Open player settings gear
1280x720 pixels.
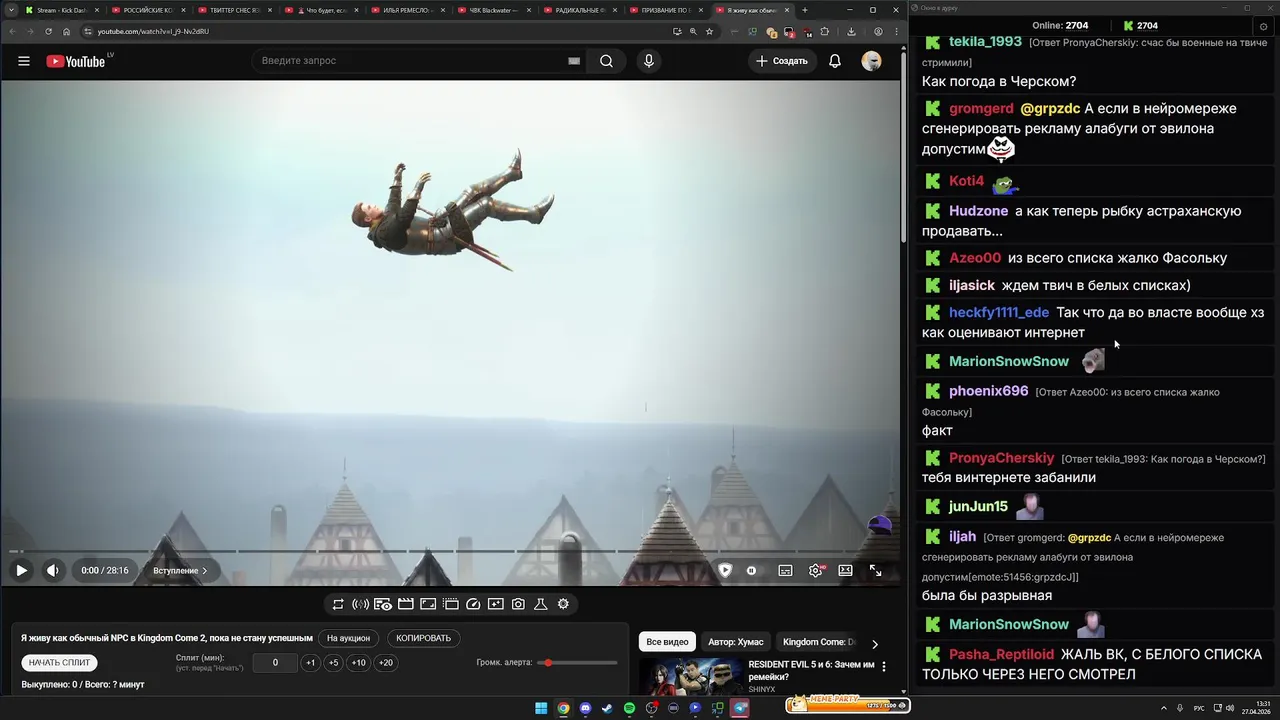[815, 570]
